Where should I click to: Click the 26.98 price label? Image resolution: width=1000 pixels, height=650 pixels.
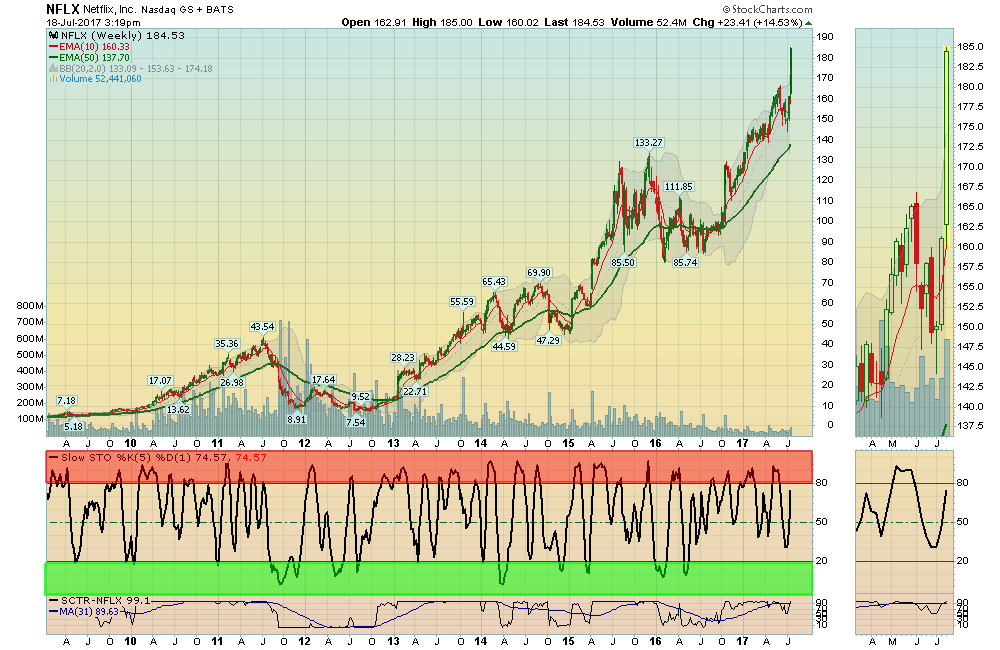(232, 383)
